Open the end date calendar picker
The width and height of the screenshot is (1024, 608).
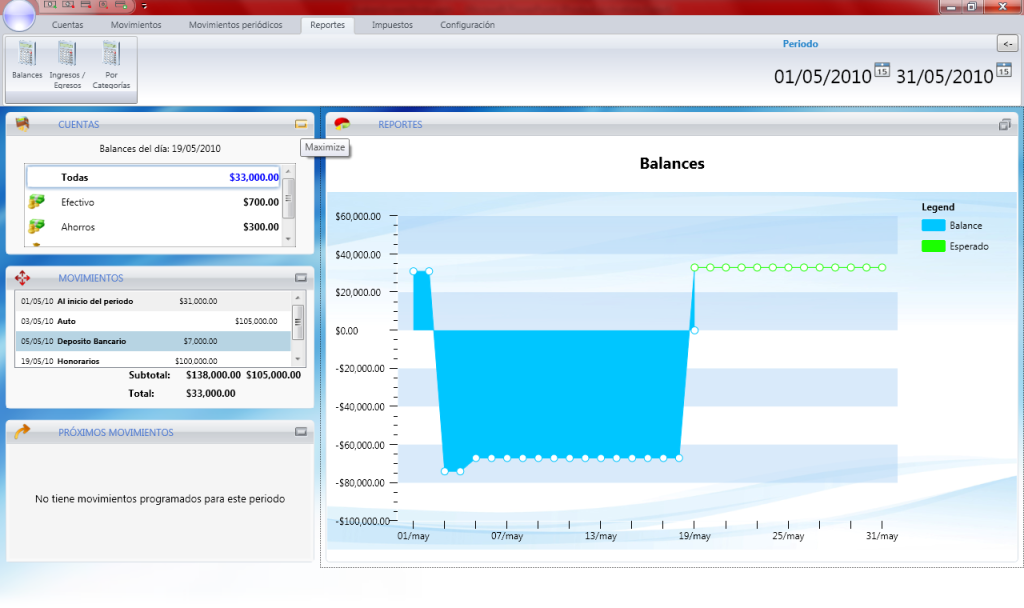pyautogui.click(x=1003, y=70)
